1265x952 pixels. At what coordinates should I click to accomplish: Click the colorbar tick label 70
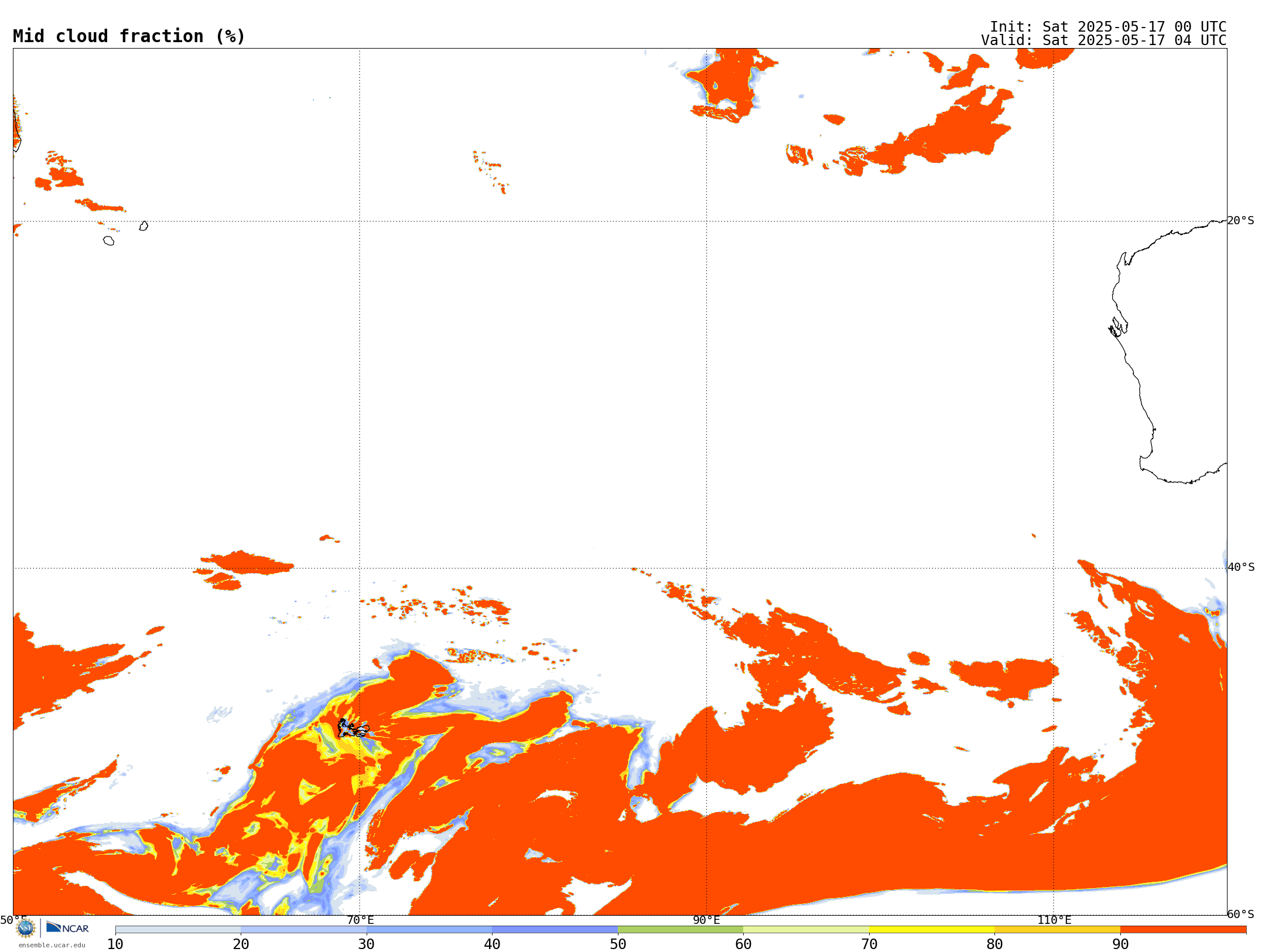click(869, 944)
